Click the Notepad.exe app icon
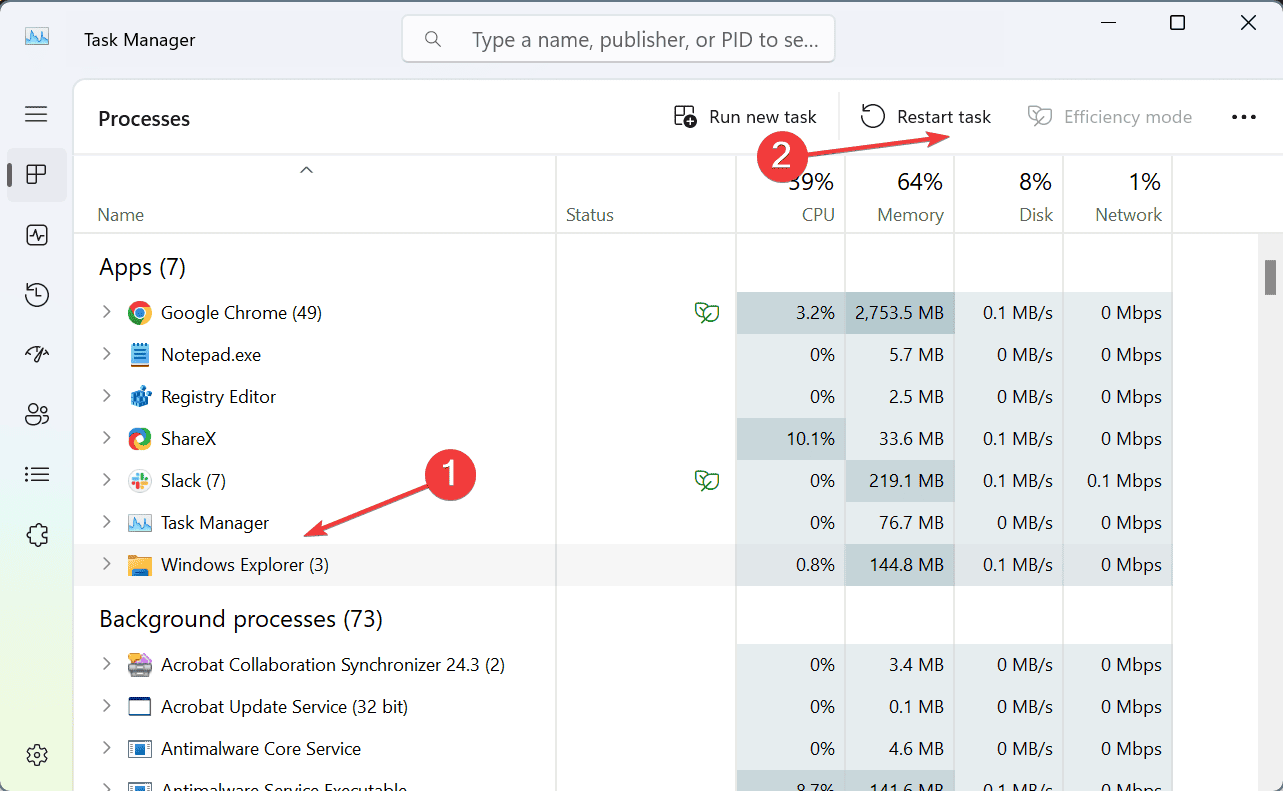Viewport: 1283px width, 791px height. point(139,355)
